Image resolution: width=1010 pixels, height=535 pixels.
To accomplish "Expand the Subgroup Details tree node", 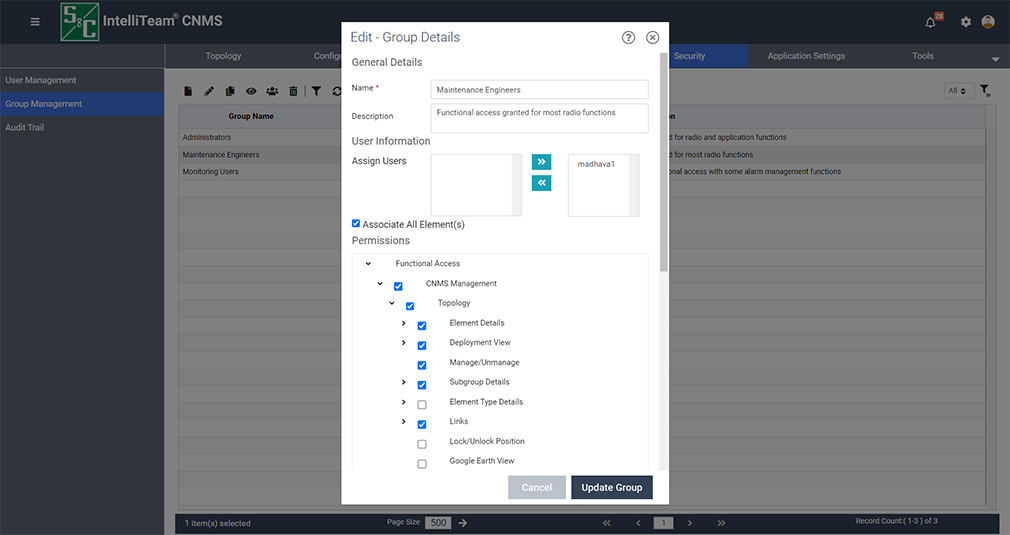I will 404,382.
